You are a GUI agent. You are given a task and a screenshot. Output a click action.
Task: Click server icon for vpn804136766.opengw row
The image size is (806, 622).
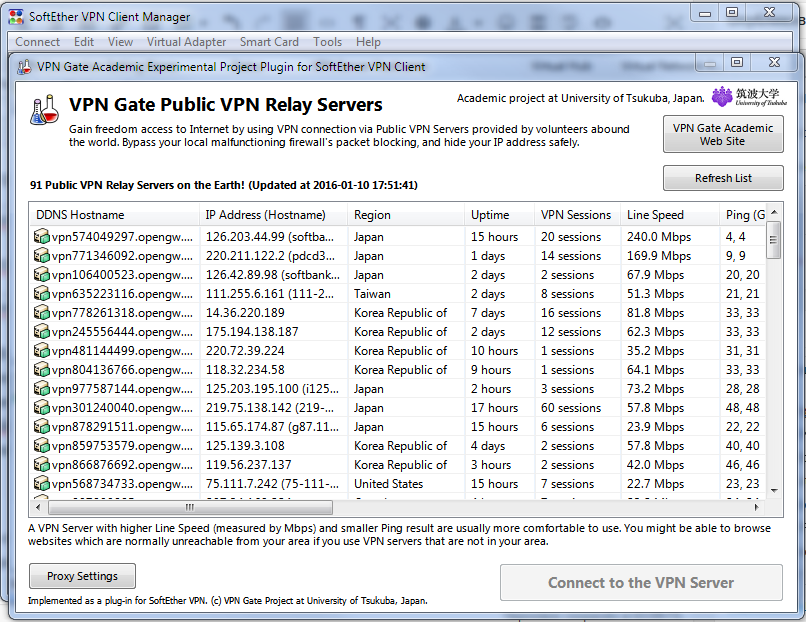tap(41, 370)
